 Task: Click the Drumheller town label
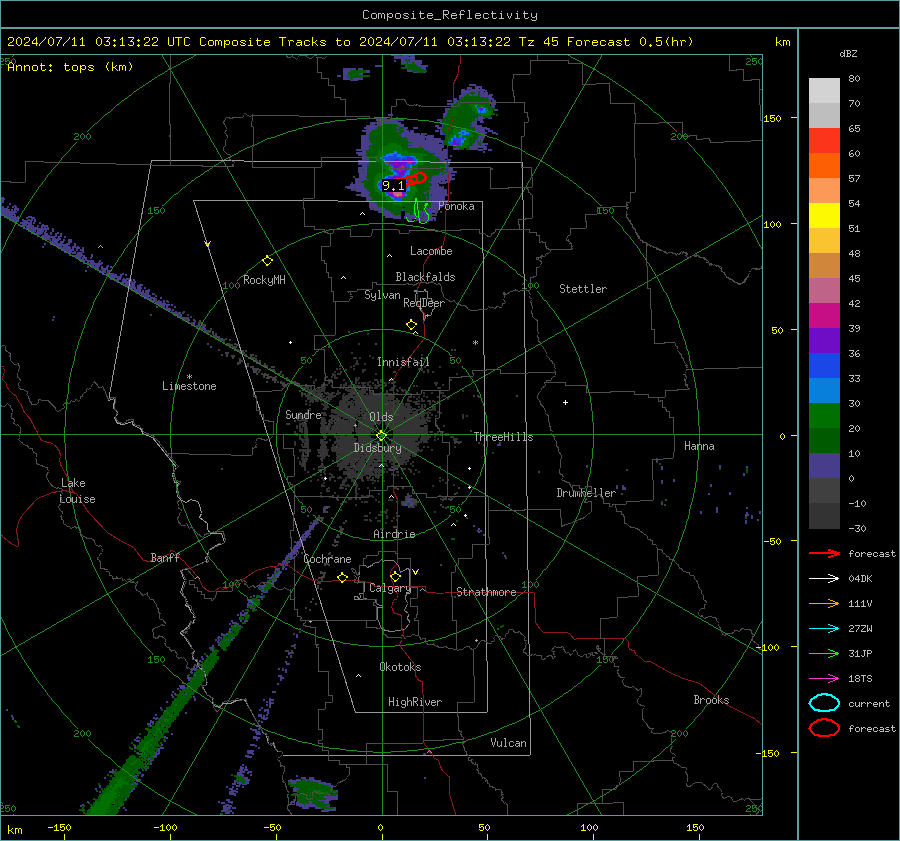click(586, 493)
